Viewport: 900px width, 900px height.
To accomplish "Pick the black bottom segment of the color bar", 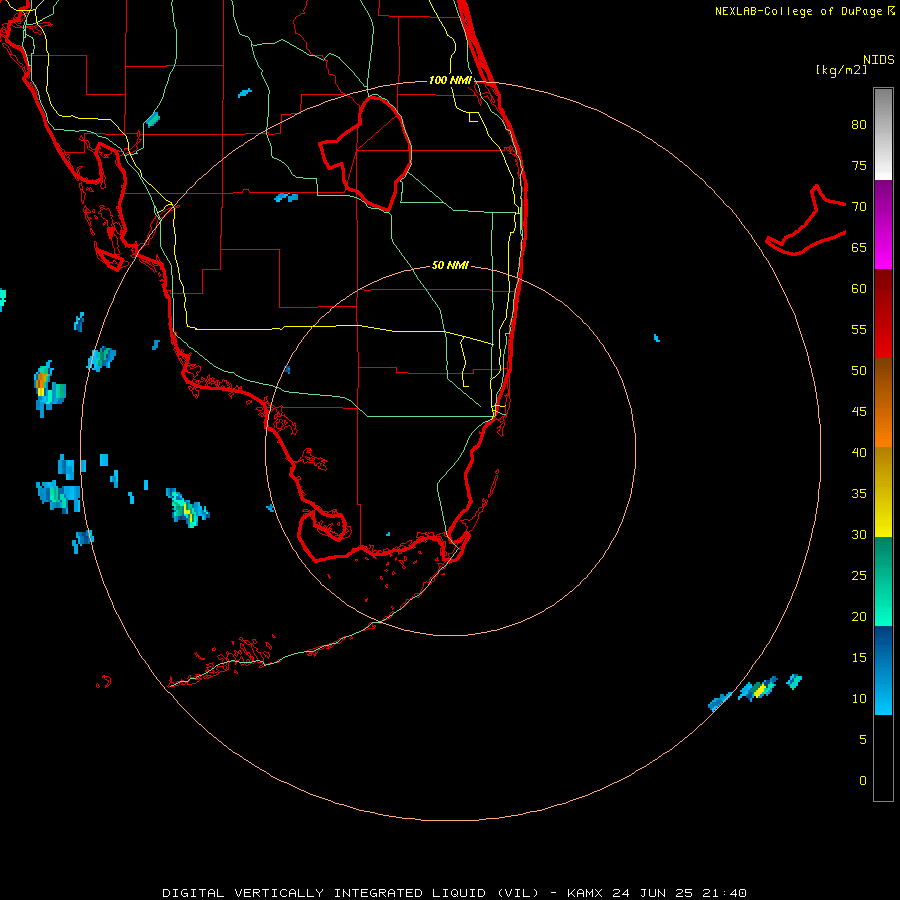I will [883, 757].
